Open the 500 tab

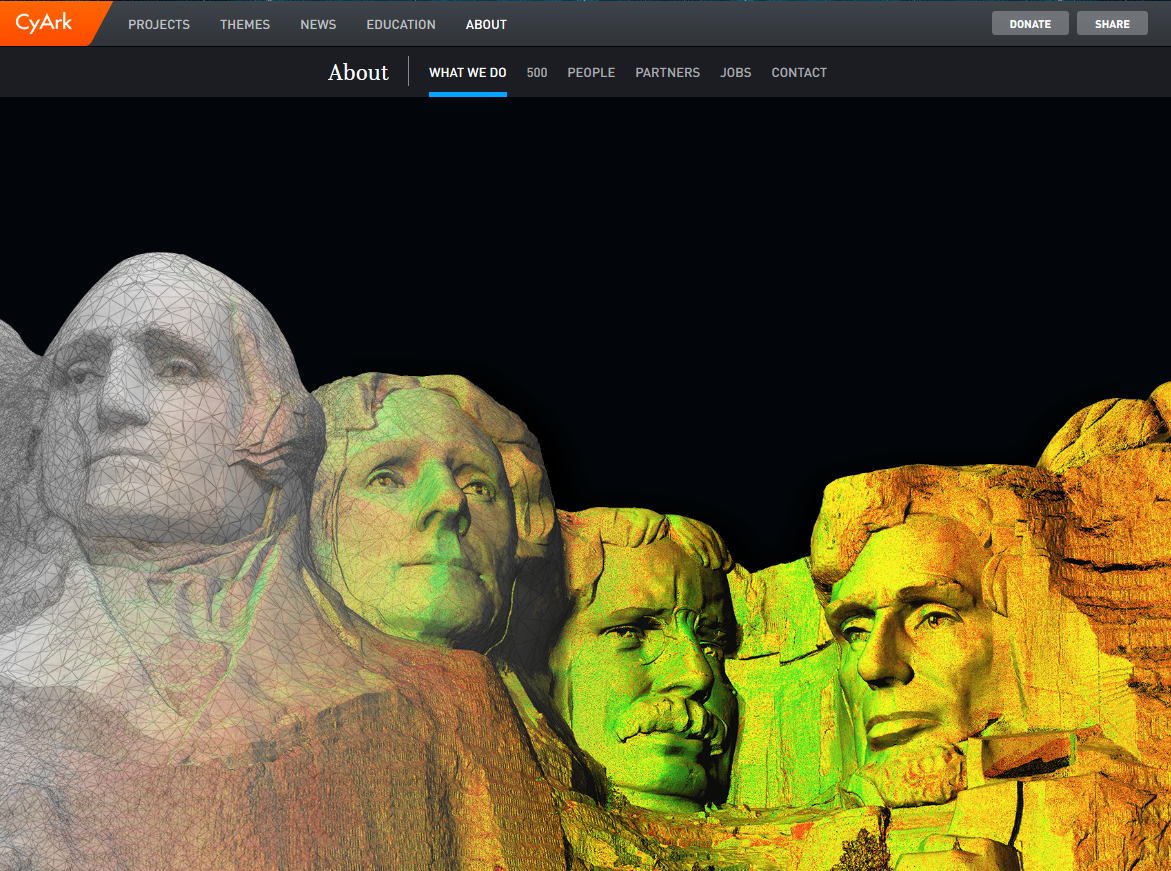(x=537, y=72)
